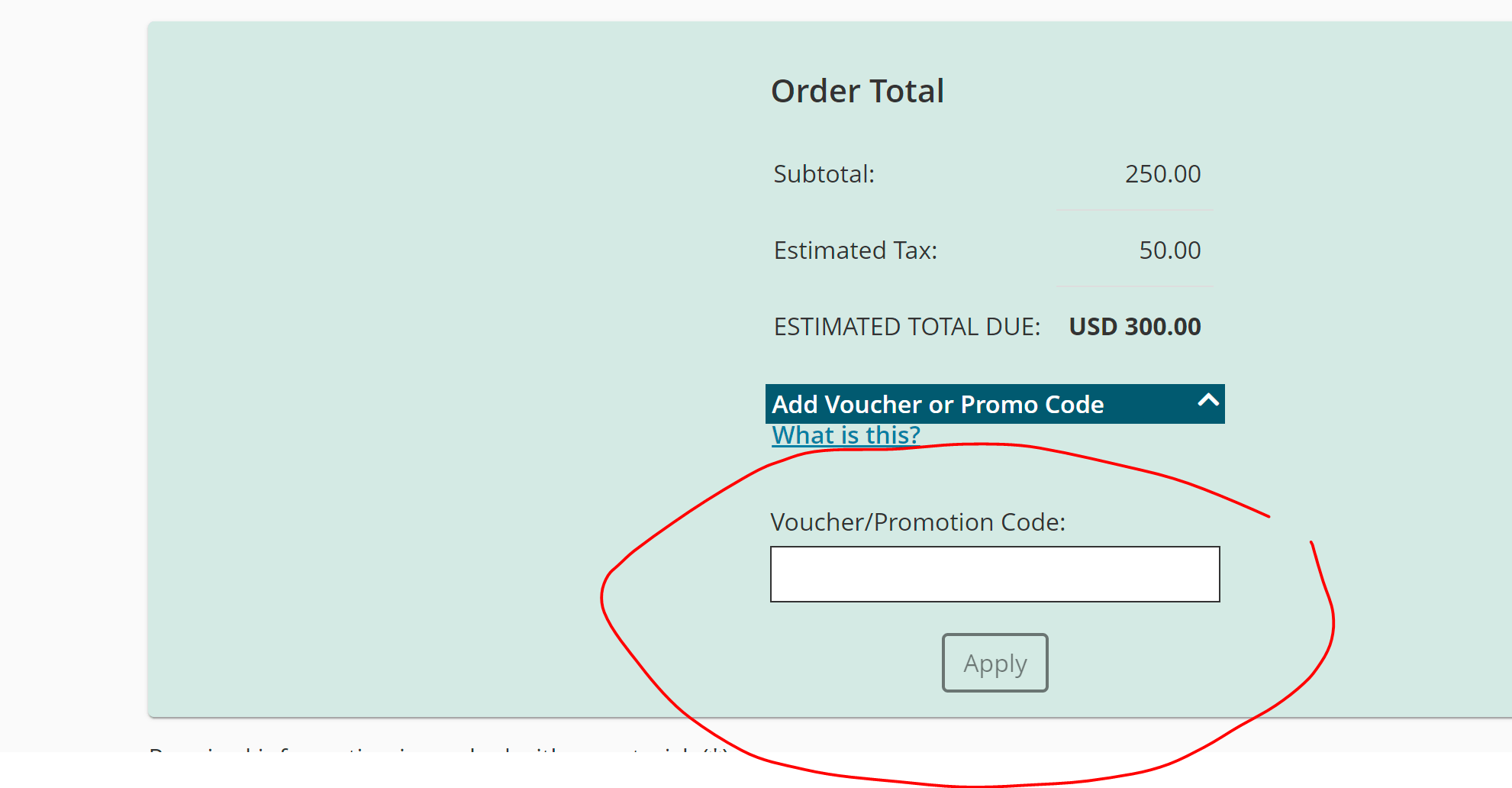Click the Add Voucher or Promo Code header
The width and height of the screenshot is (1512, 788).
(x=995, y=404)
